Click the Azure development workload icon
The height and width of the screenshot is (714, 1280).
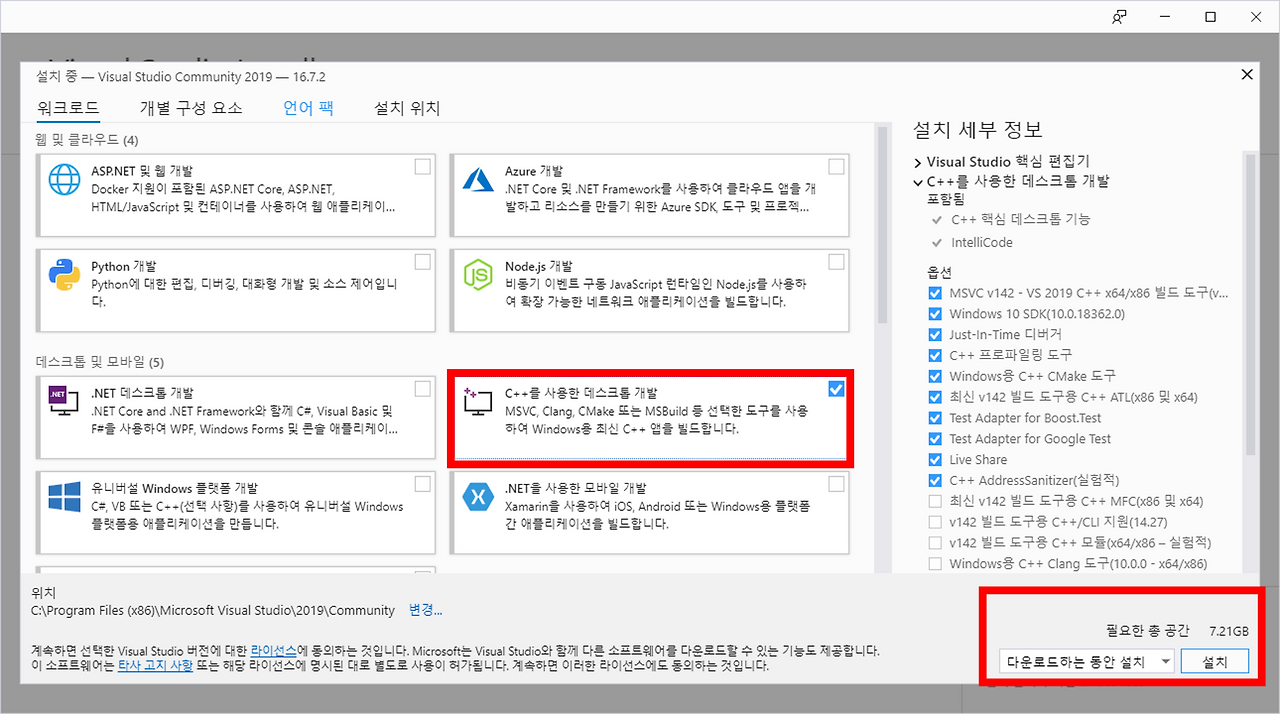[x=478, y=180]
